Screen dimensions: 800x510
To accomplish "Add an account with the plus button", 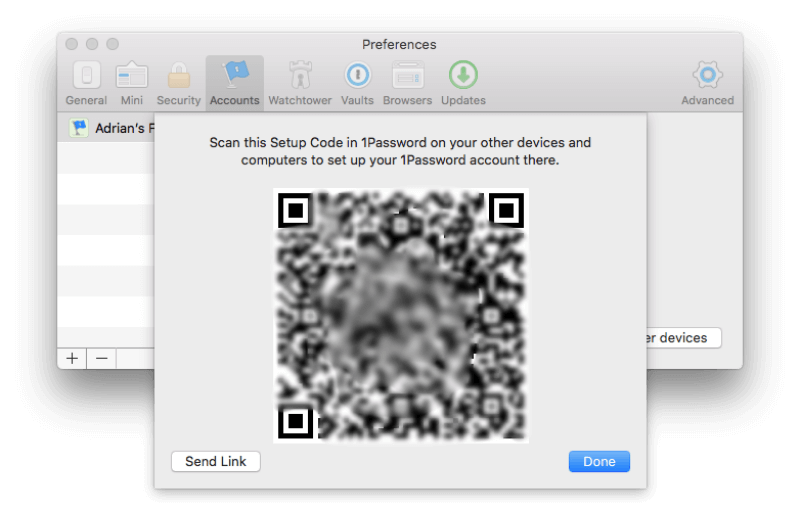I will (72, 359).
